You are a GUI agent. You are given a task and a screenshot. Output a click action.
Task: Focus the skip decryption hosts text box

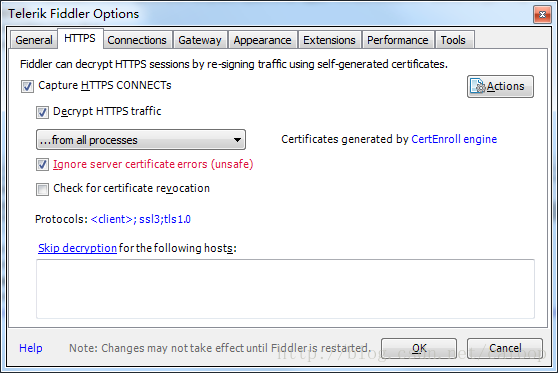[x=285, y=289]
